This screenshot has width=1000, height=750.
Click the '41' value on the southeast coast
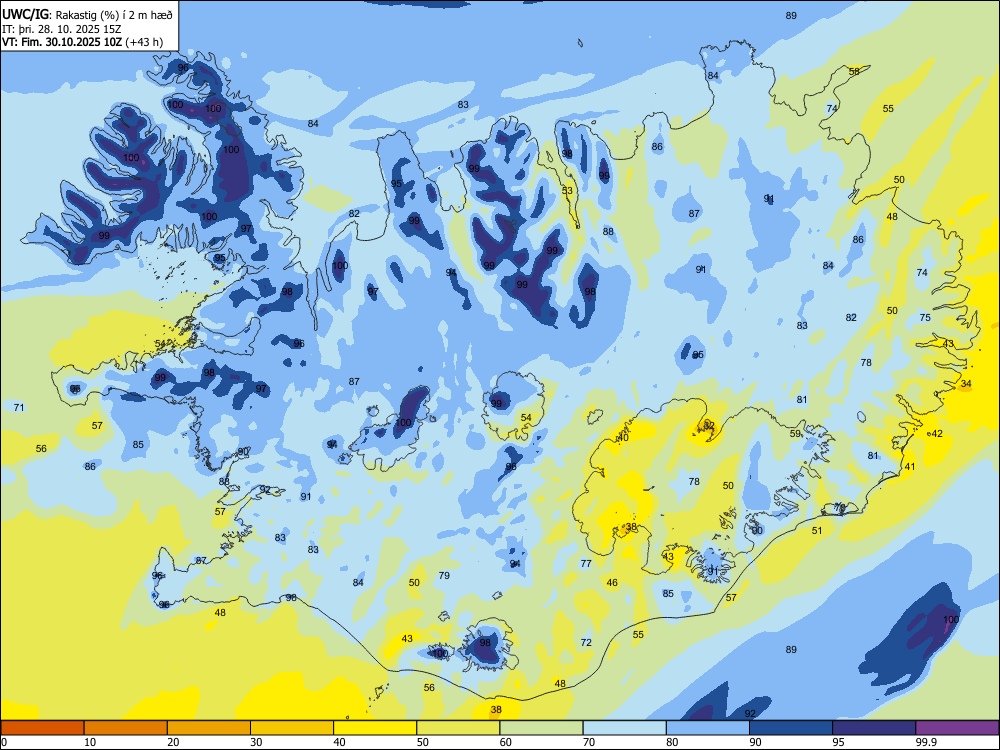click(910, 466)
